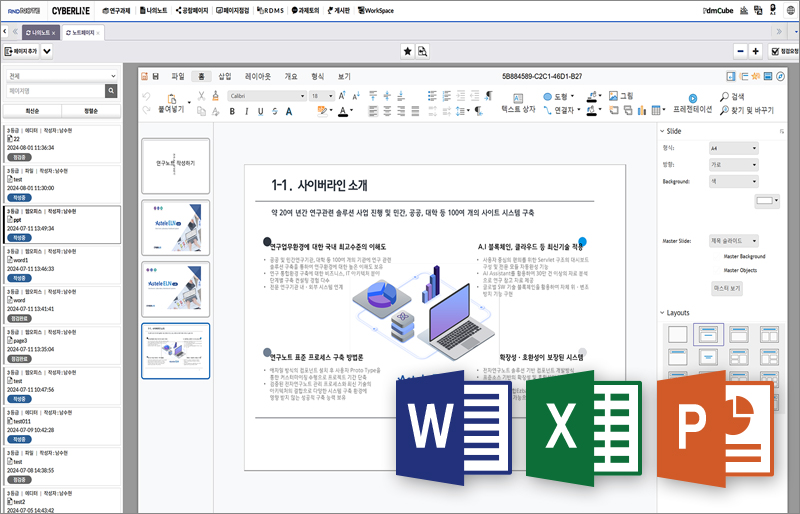Click the document search icon beside the star
Screen dimensions: 800x514
[422, 51]
